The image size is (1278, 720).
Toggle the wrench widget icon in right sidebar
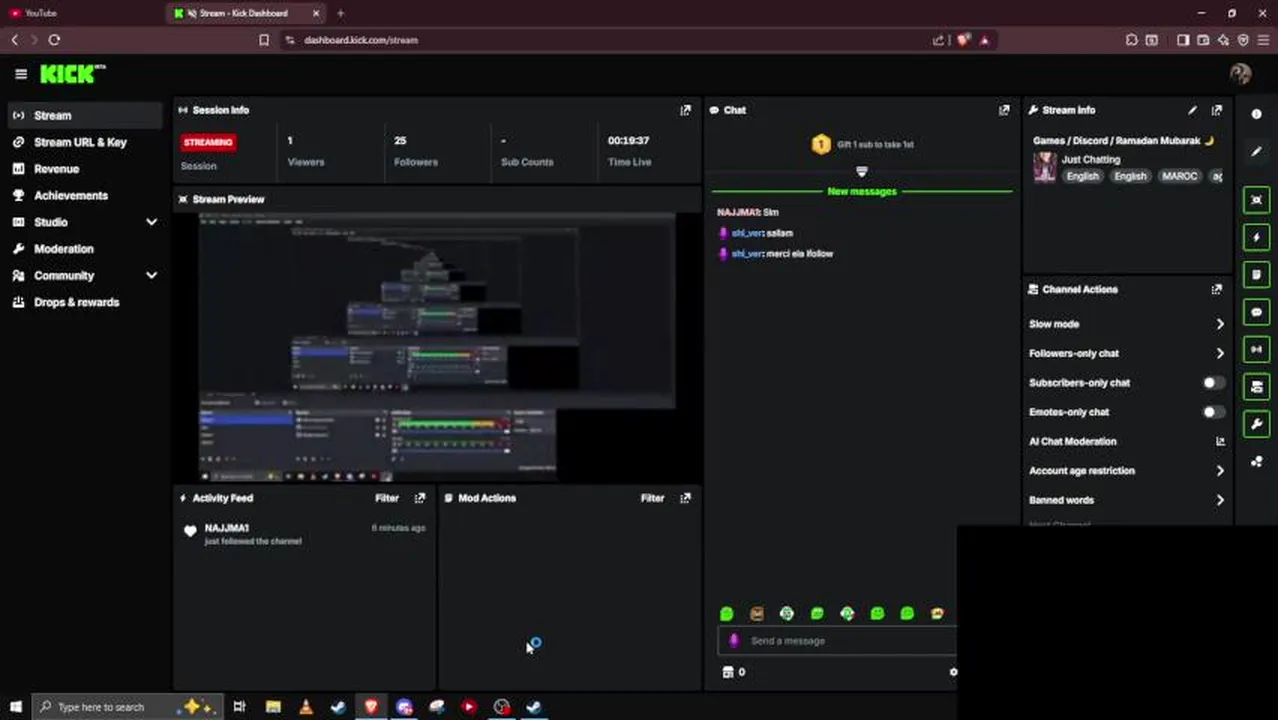pos(1257,424)
